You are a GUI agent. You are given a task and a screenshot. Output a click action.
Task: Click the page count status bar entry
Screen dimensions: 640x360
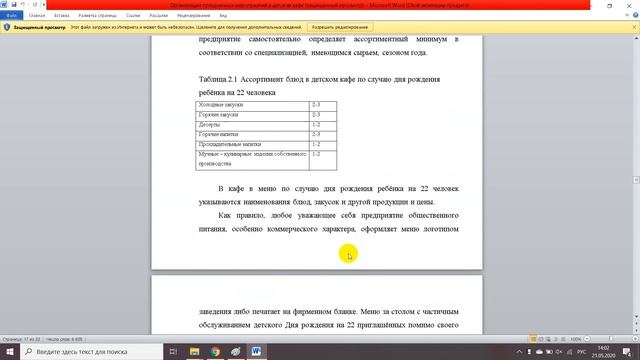click(x=21, y=339)
